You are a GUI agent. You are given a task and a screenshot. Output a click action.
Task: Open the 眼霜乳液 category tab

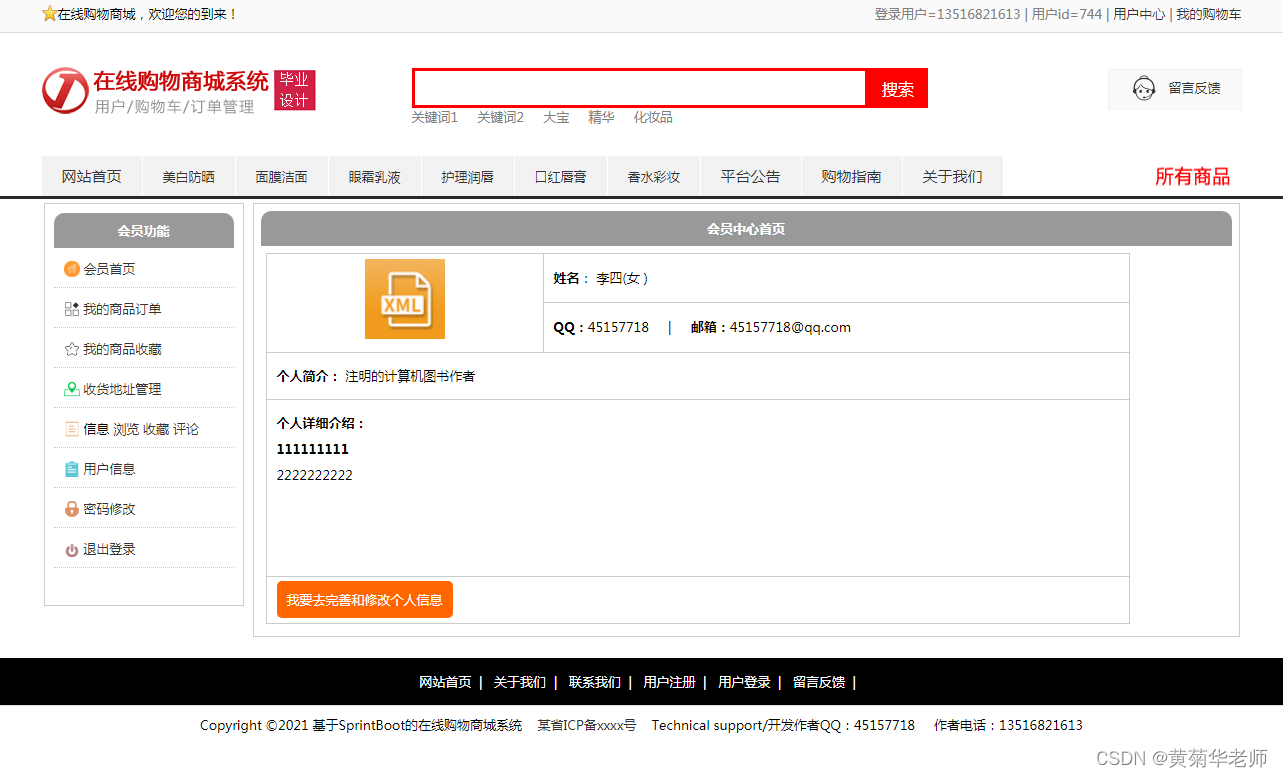coord(375,177)
